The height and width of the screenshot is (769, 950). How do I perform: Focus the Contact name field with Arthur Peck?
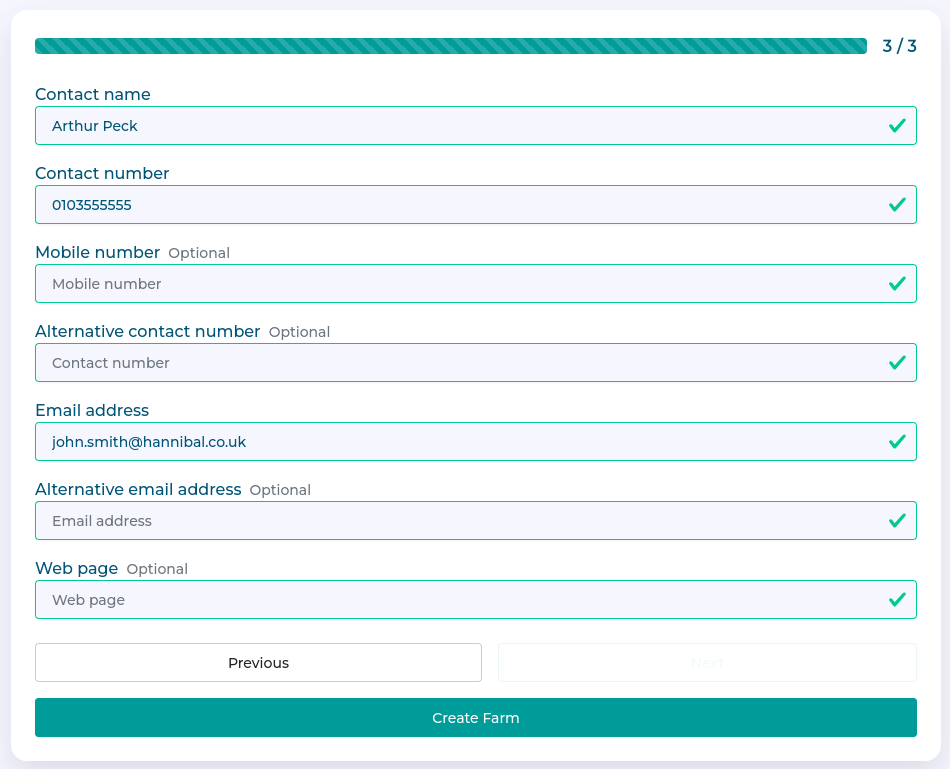450,126
